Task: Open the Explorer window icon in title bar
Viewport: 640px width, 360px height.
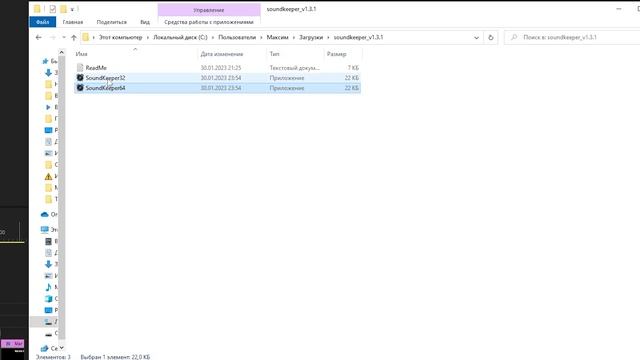Action: pyautogui.click(x=37, y=9)
